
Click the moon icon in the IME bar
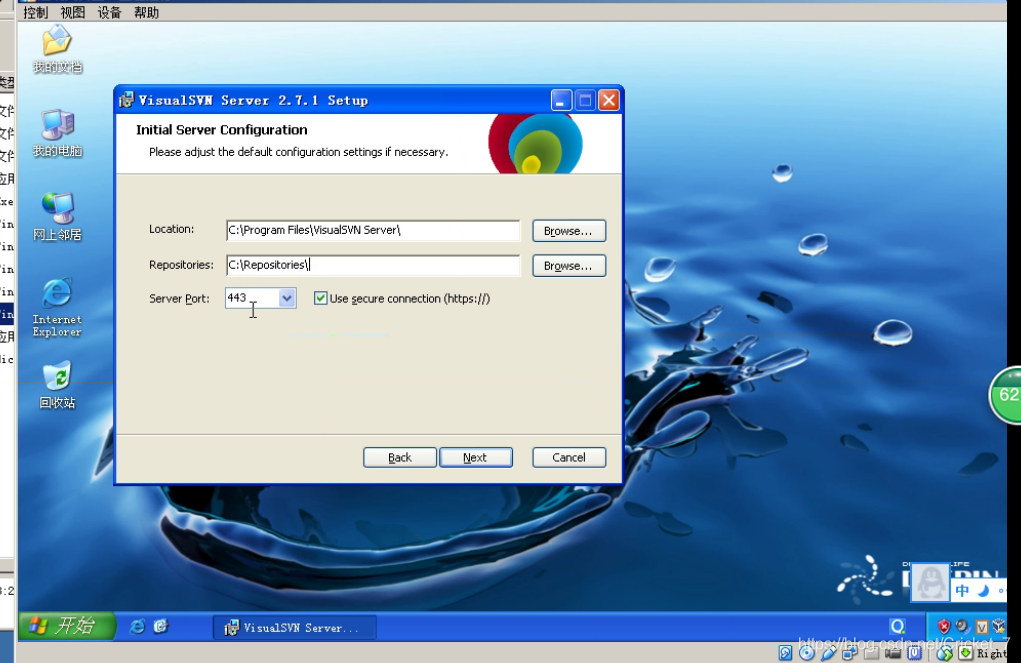pos(984,590)
